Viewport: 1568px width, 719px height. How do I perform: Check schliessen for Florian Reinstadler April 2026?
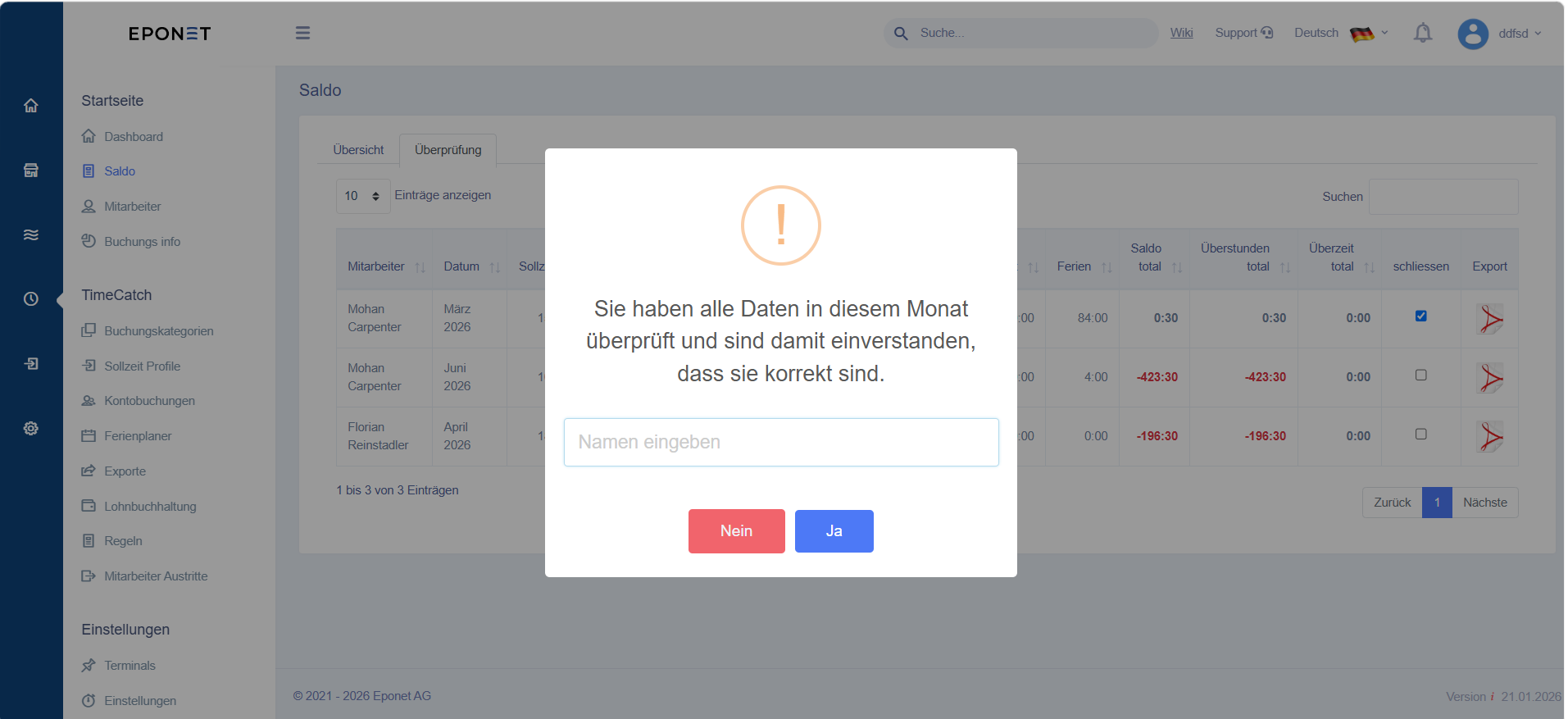1420,435
